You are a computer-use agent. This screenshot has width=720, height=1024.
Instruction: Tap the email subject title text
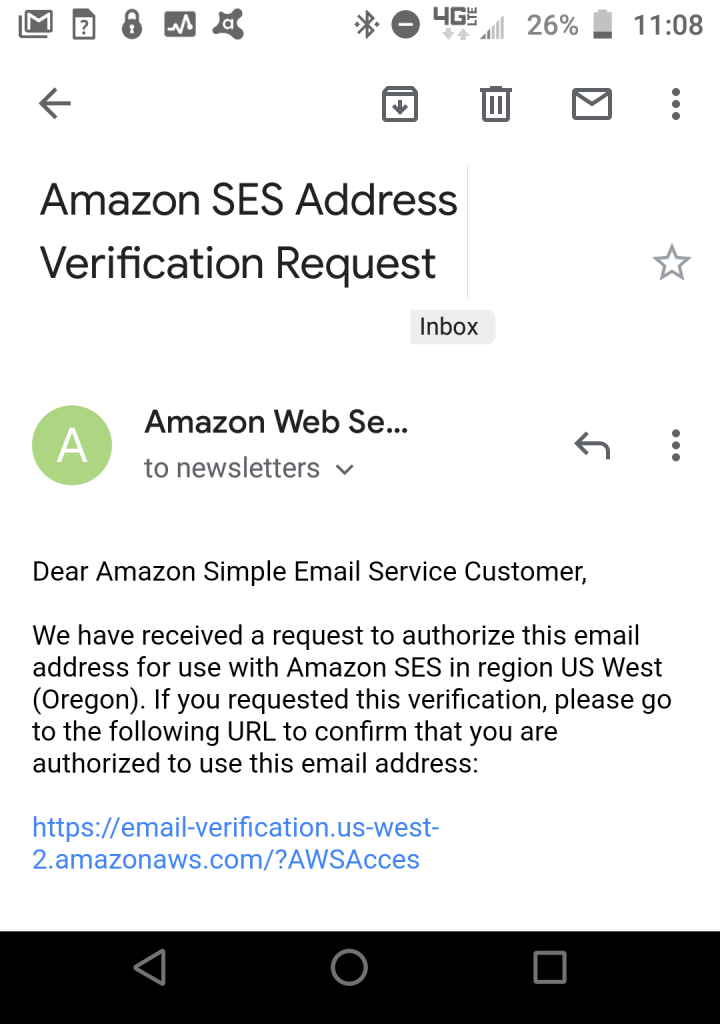[x=248, y=231]
